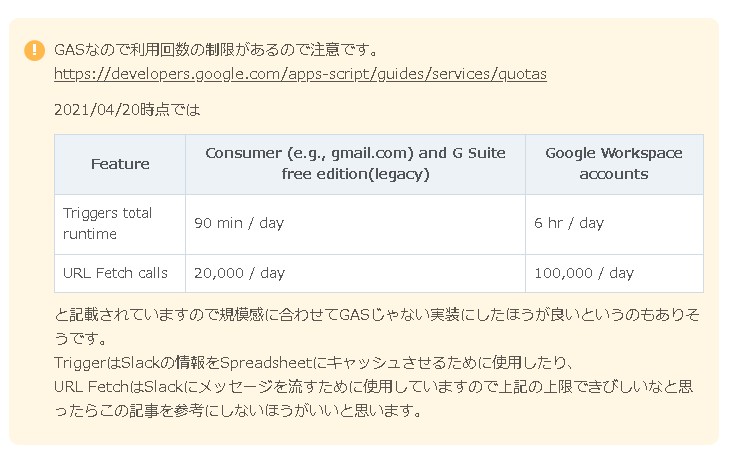This screenshot has height=461, width=731.
Task: Click the "90 min / day" table cell
Action: point(239,223)
